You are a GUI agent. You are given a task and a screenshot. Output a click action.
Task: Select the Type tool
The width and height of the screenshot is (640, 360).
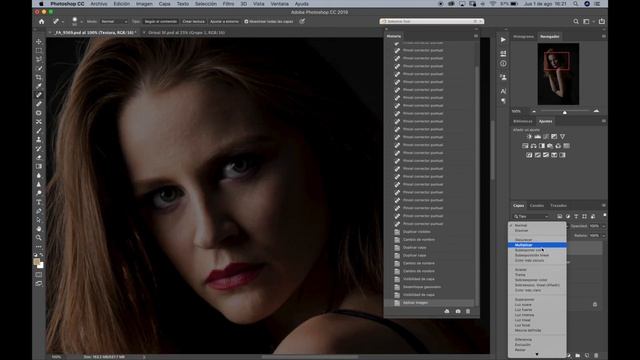click(39, 202)
